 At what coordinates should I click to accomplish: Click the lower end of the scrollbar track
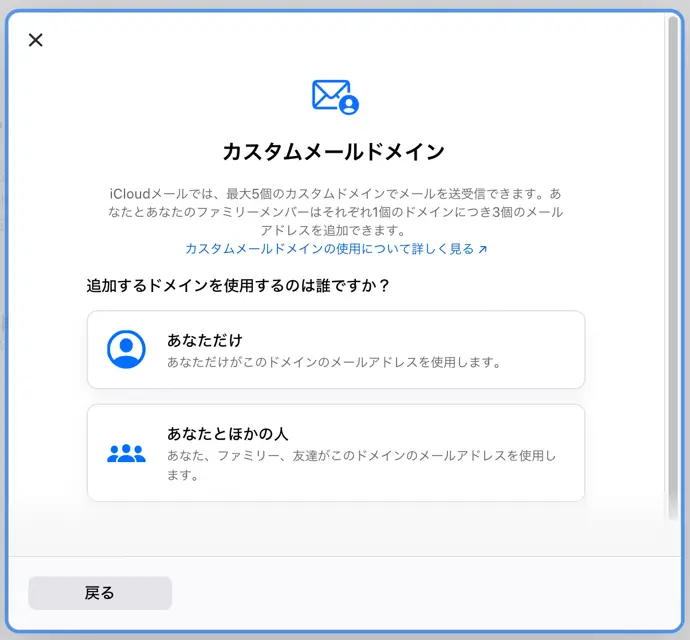(x=673, y=506)
